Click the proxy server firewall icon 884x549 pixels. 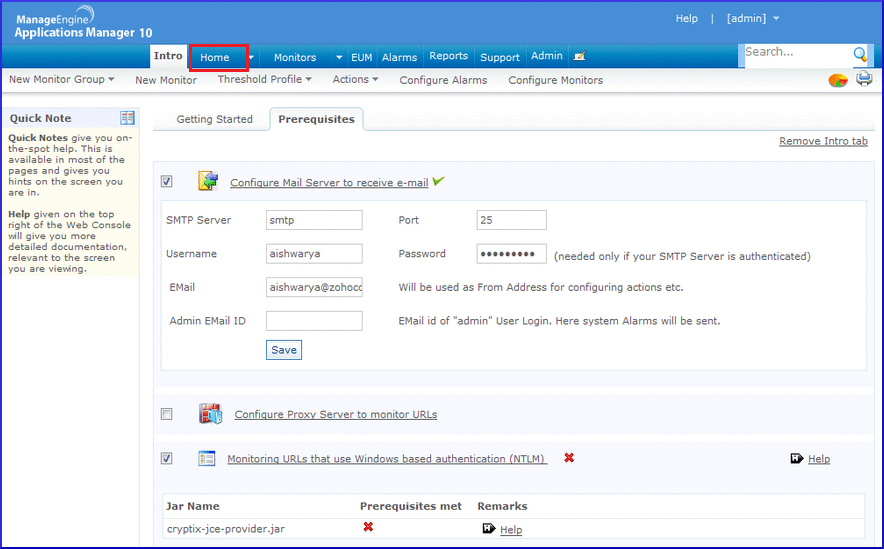[210, 414]
